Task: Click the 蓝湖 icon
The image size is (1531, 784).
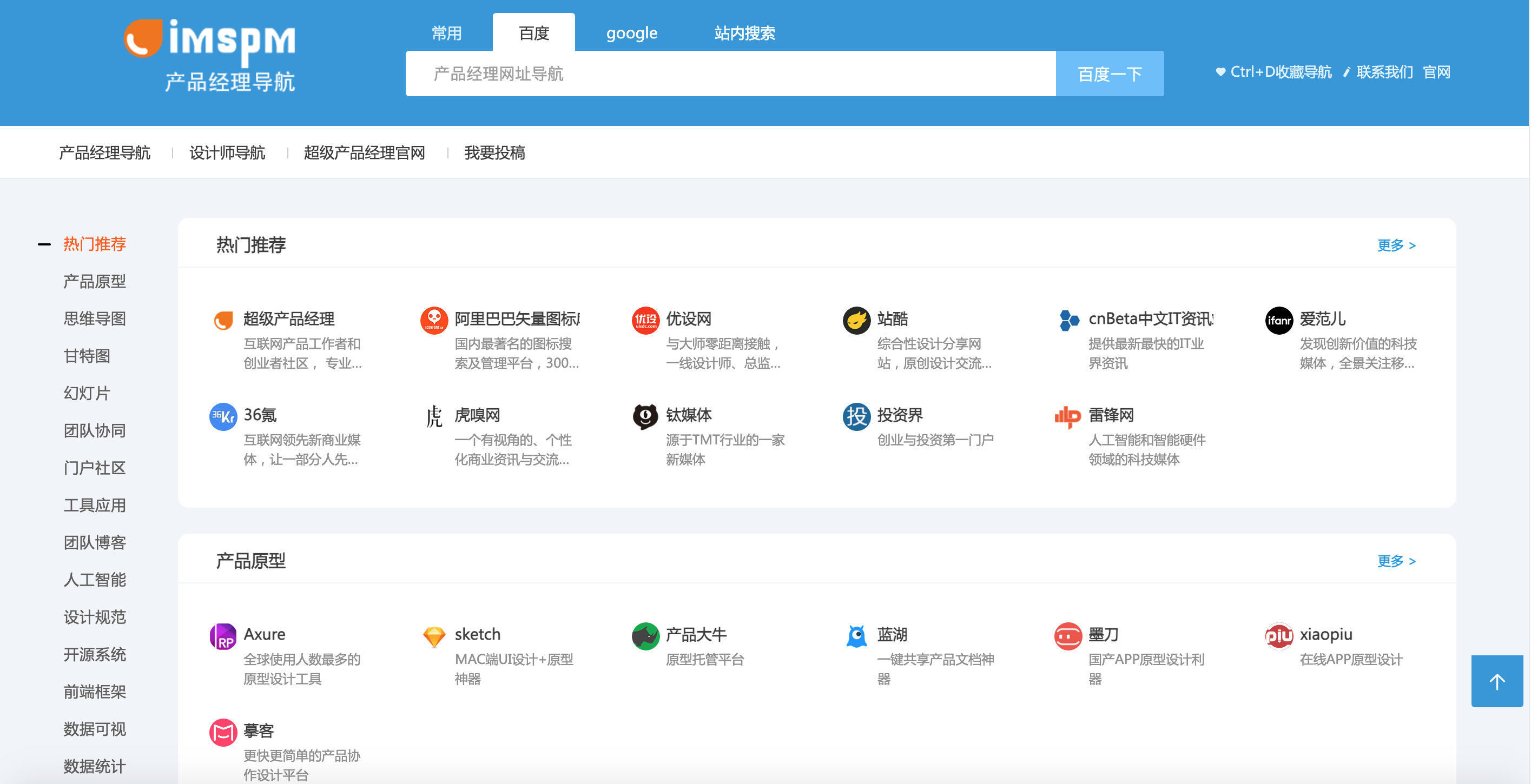Action: (856, 635)
